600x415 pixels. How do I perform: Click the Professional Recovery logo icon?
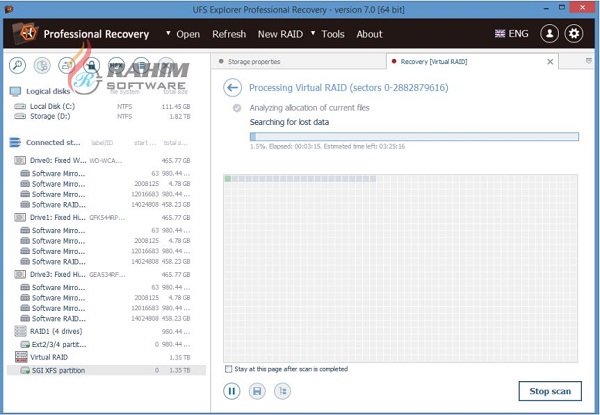[26, 33]
